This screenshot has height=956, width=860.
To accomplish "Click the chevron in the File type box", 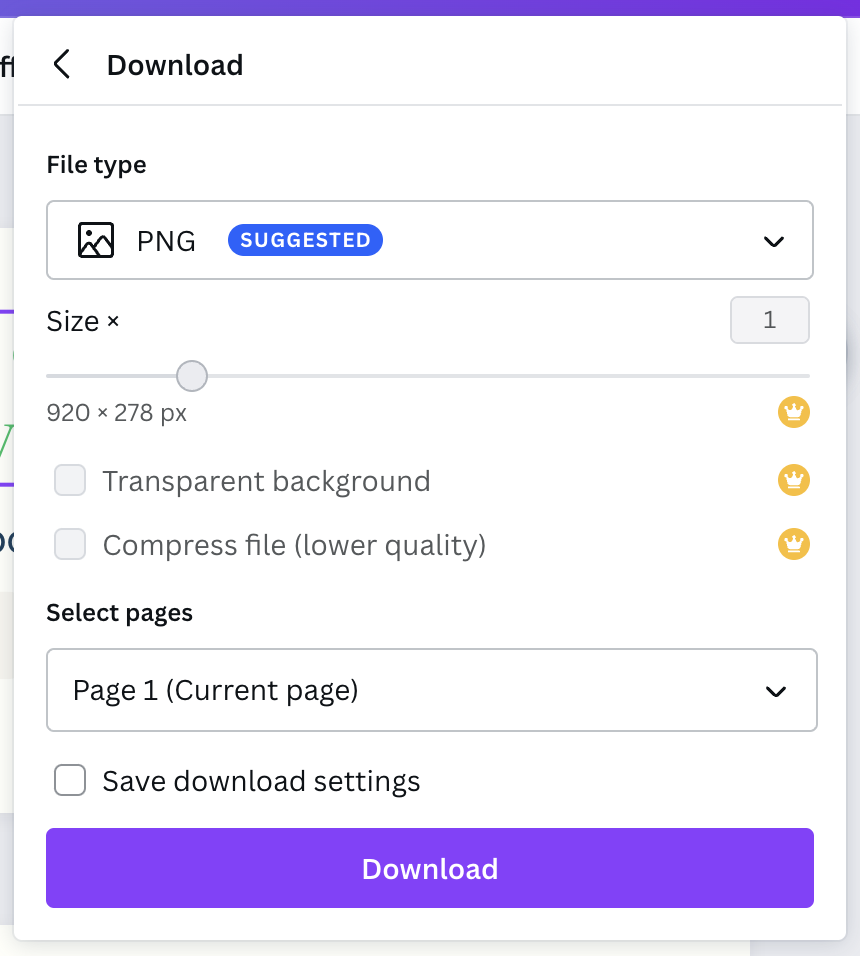I will [773, 241].
